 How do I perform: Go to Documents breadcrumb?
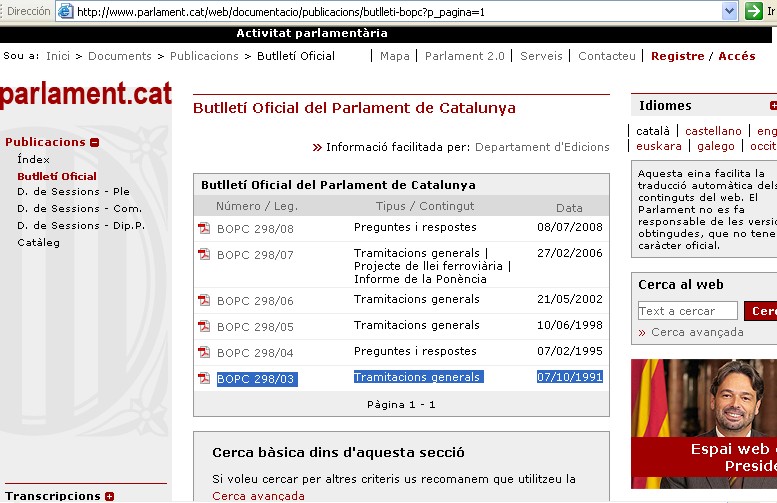point(120,56)
